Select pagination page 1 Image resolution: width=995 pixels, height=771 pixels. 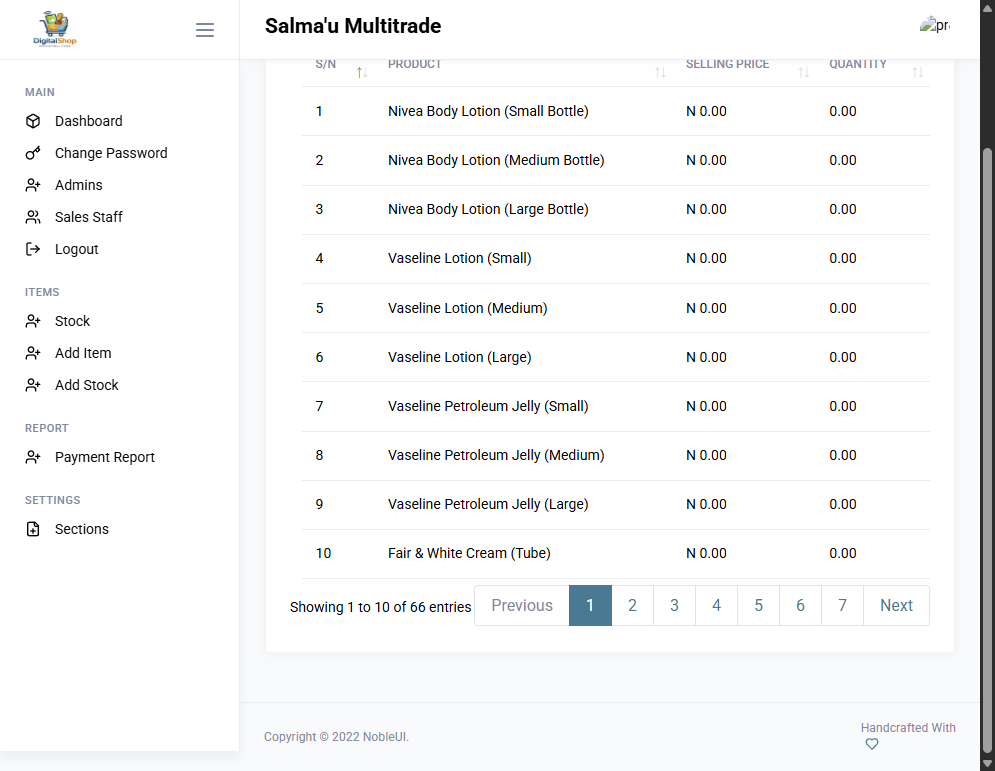pos(590,605)
